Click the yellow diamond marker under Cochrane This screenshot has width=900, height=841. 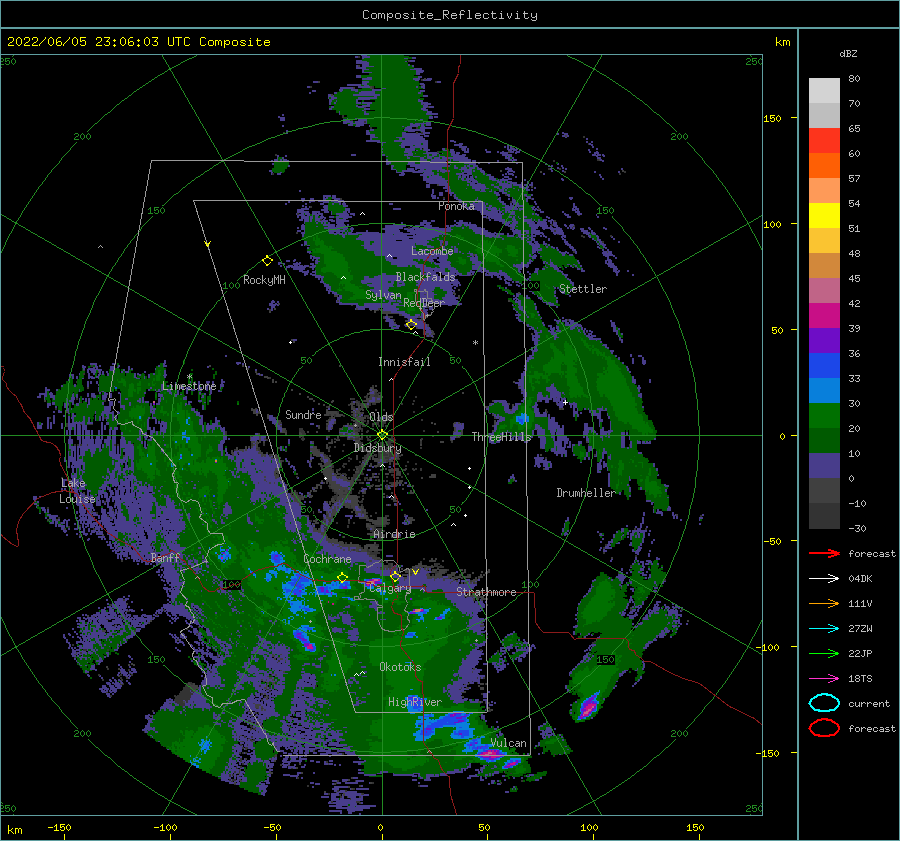click(x=342, y=577)
